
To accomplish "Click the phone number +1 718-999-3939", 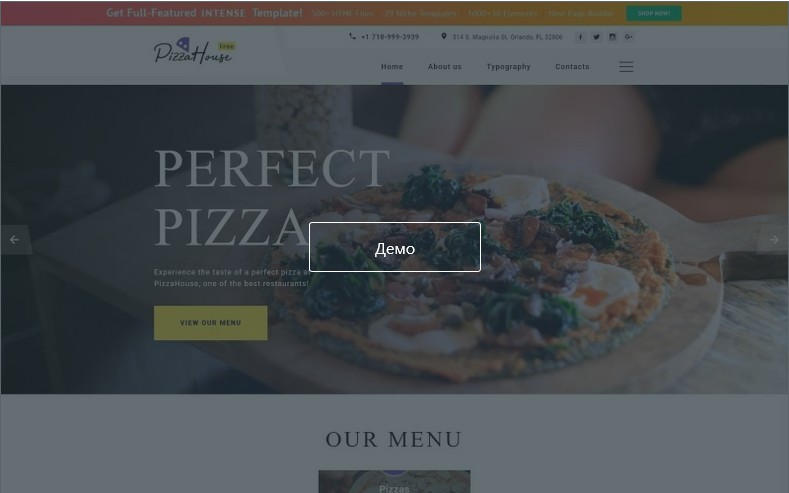I will click(x=390, y=37).
